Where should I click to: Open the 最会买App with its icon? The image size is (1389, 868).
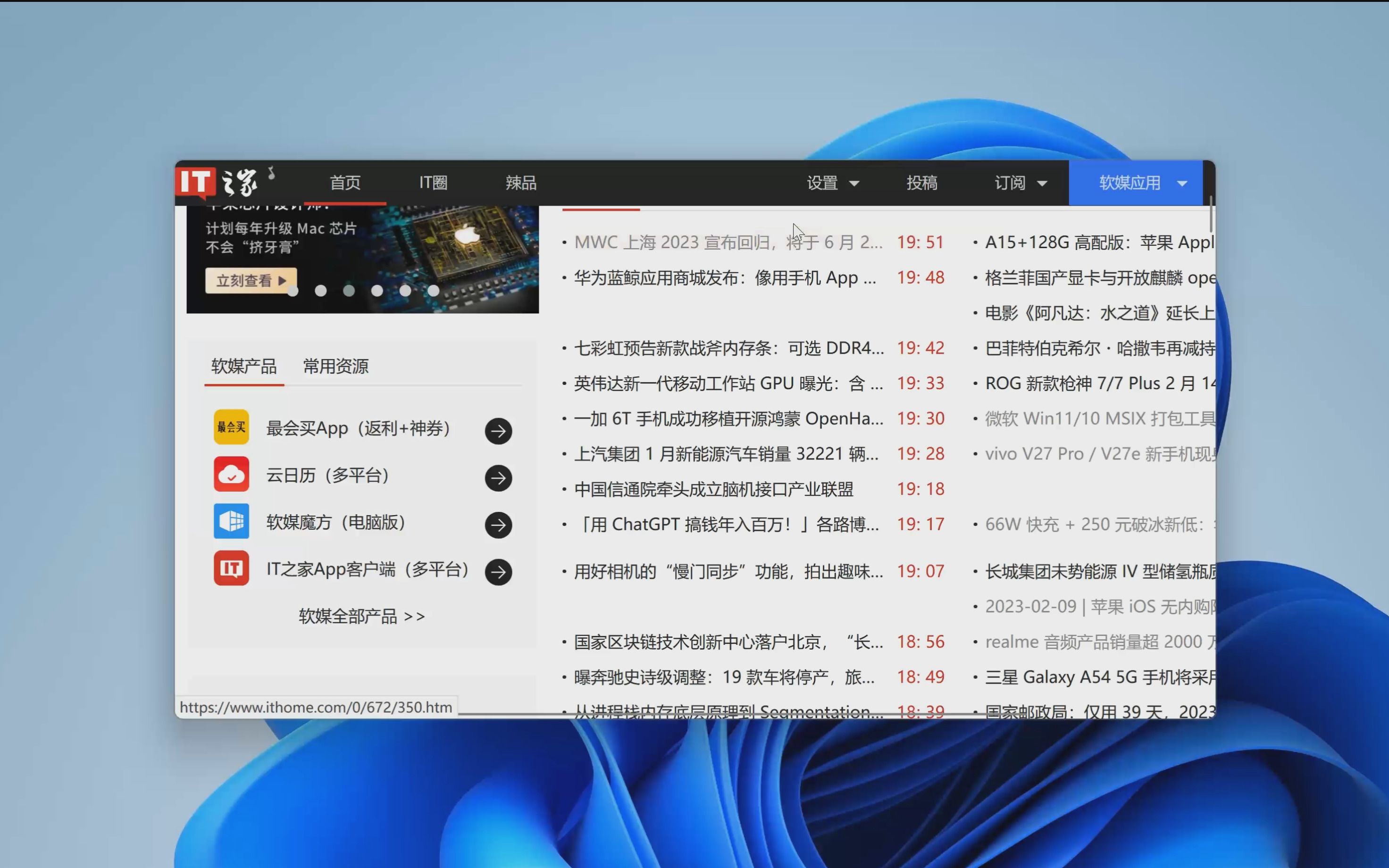tap(231, 427)
